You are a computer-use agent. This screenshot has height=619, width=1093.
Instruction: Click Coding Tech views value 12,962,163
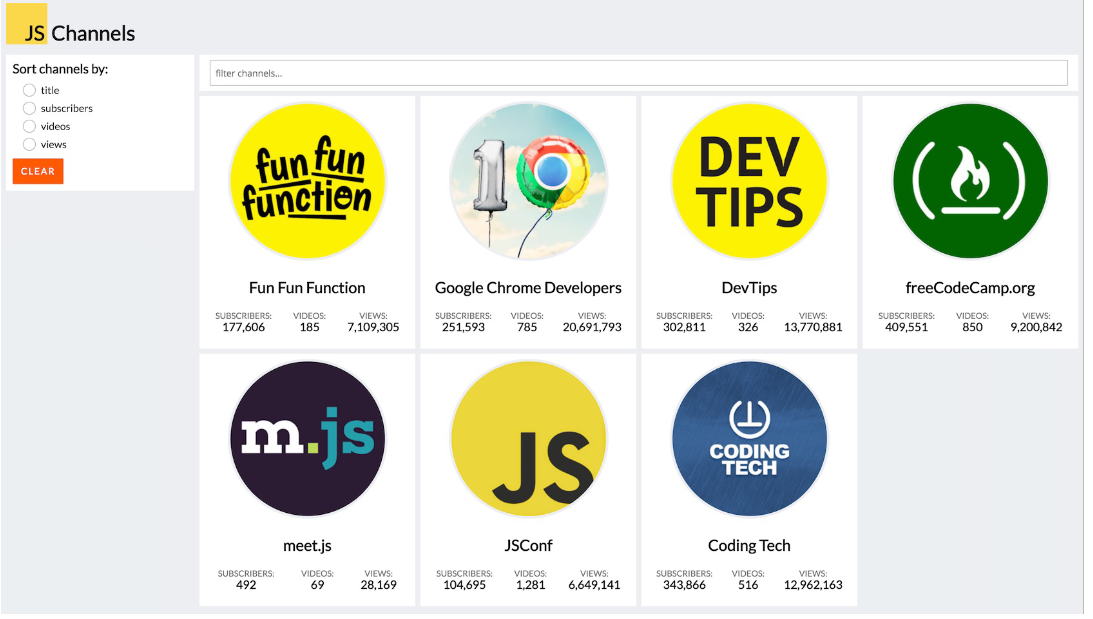pyautogui.click(x=813, y=585)
